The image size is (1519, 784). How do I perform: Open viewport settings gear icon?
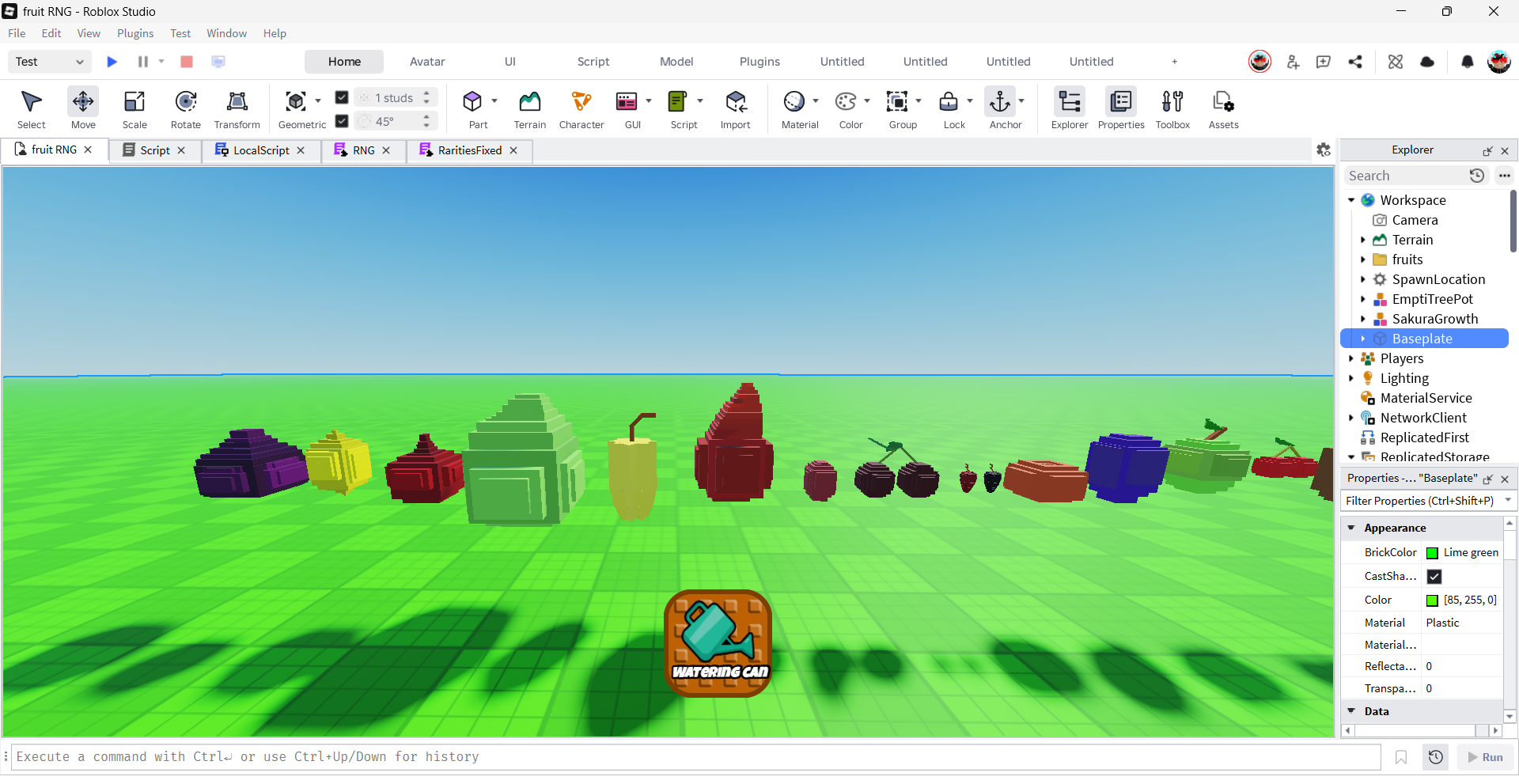coord(1324,150)
